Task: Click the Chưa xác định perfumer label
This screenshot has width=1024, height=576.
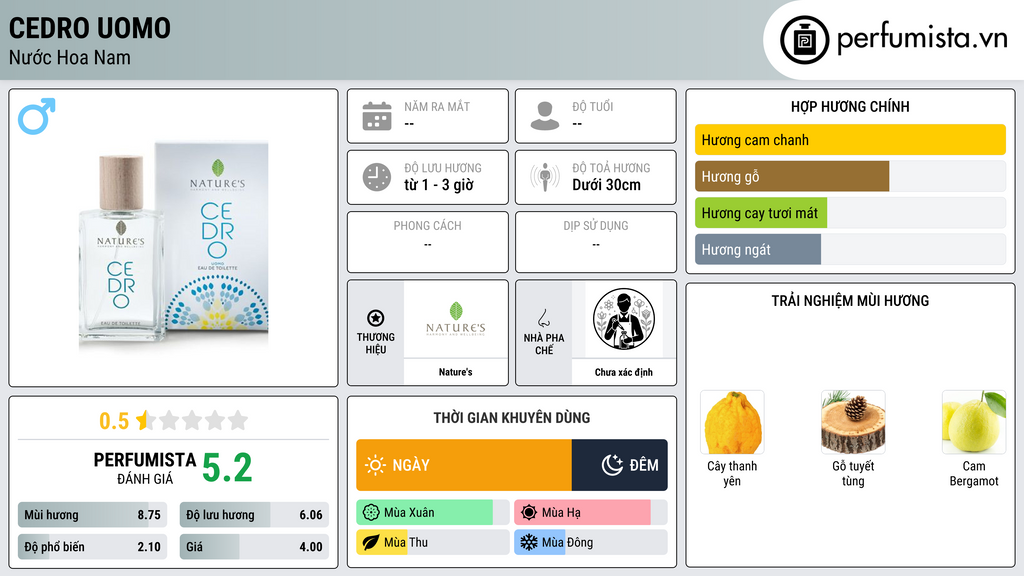Action: [624, 372]
